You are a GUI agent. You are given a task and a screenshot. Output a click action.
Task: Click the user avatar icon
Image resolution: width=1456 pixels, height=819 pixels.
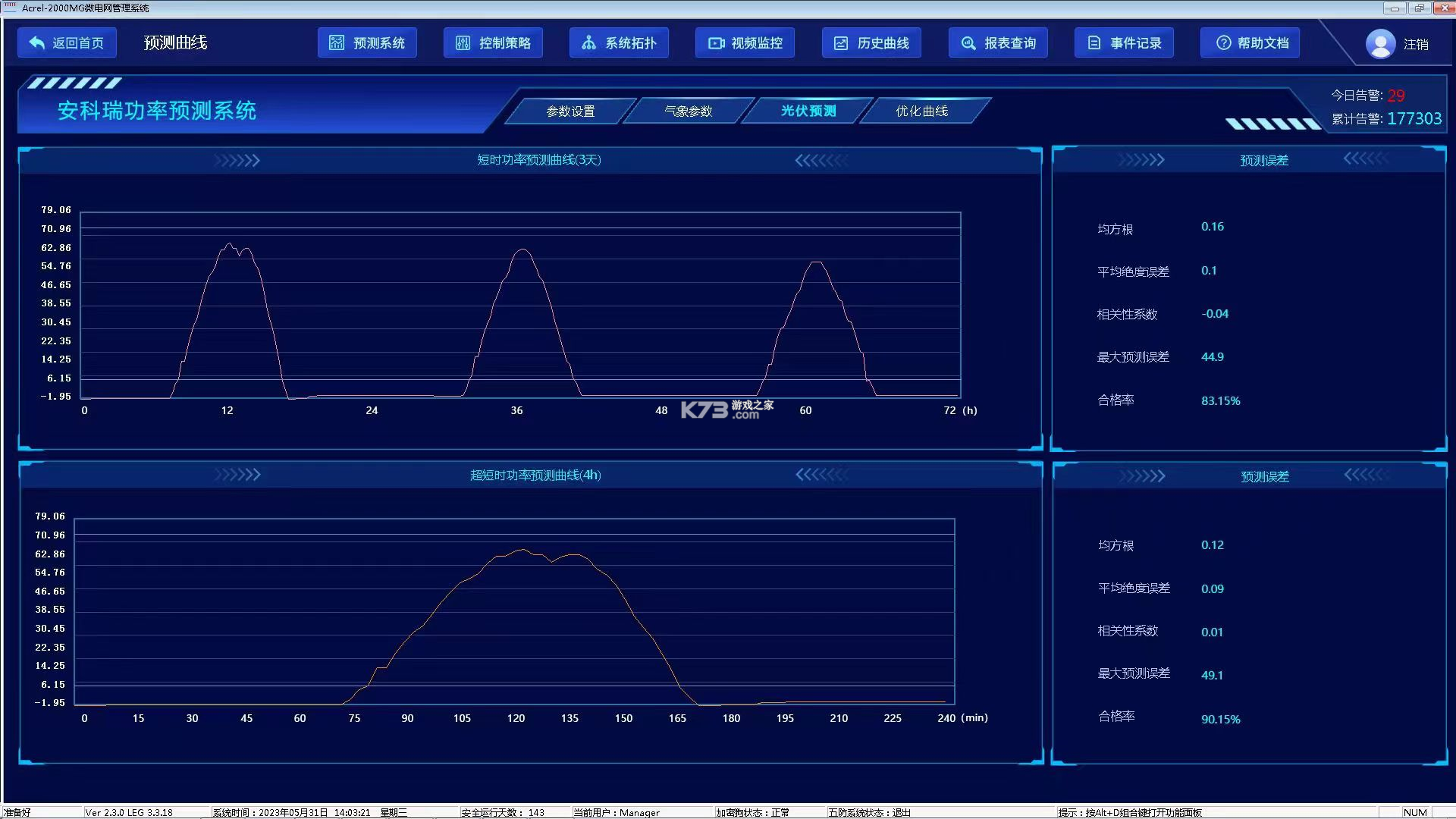click(1380, 44)
